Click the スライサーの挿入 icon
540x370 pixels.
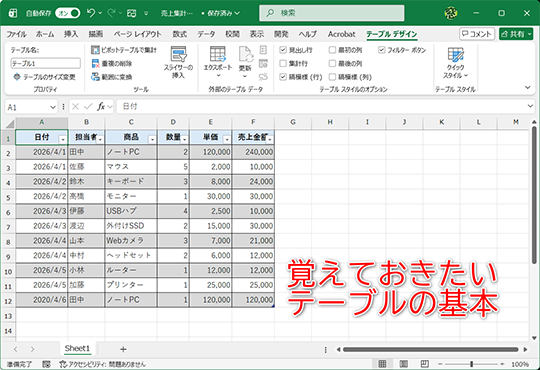pos(178,54)
